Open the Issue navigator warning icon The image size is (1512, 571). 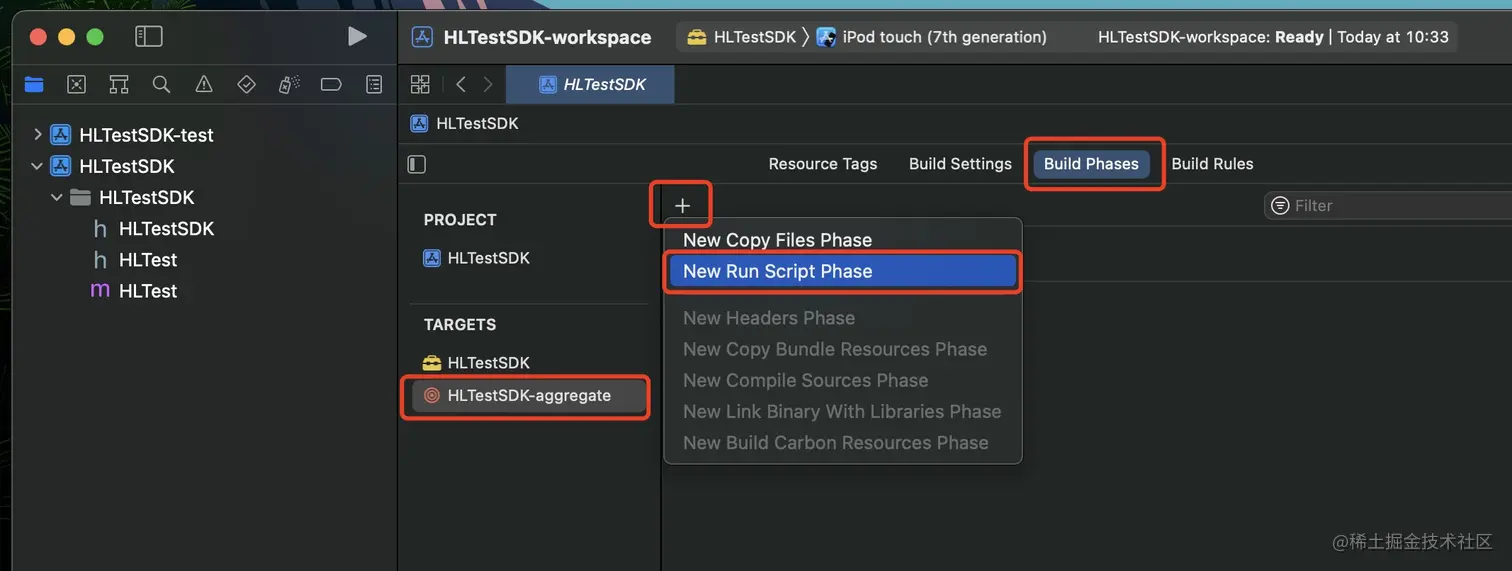[204, 84]
